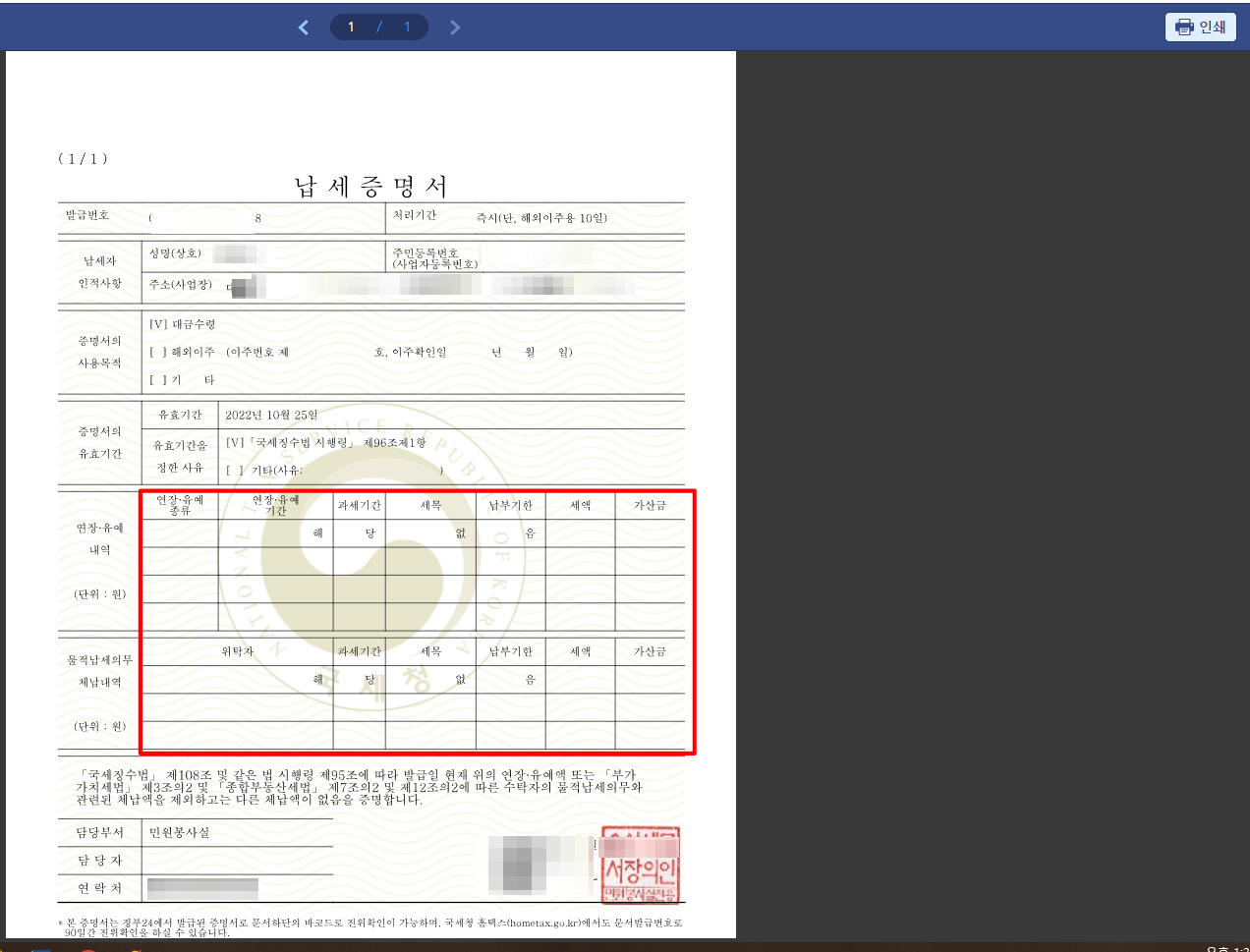Click the 세목 header in the 연장·유예 내역 table
1250x952 pixels.
click(x=430, y=505)
